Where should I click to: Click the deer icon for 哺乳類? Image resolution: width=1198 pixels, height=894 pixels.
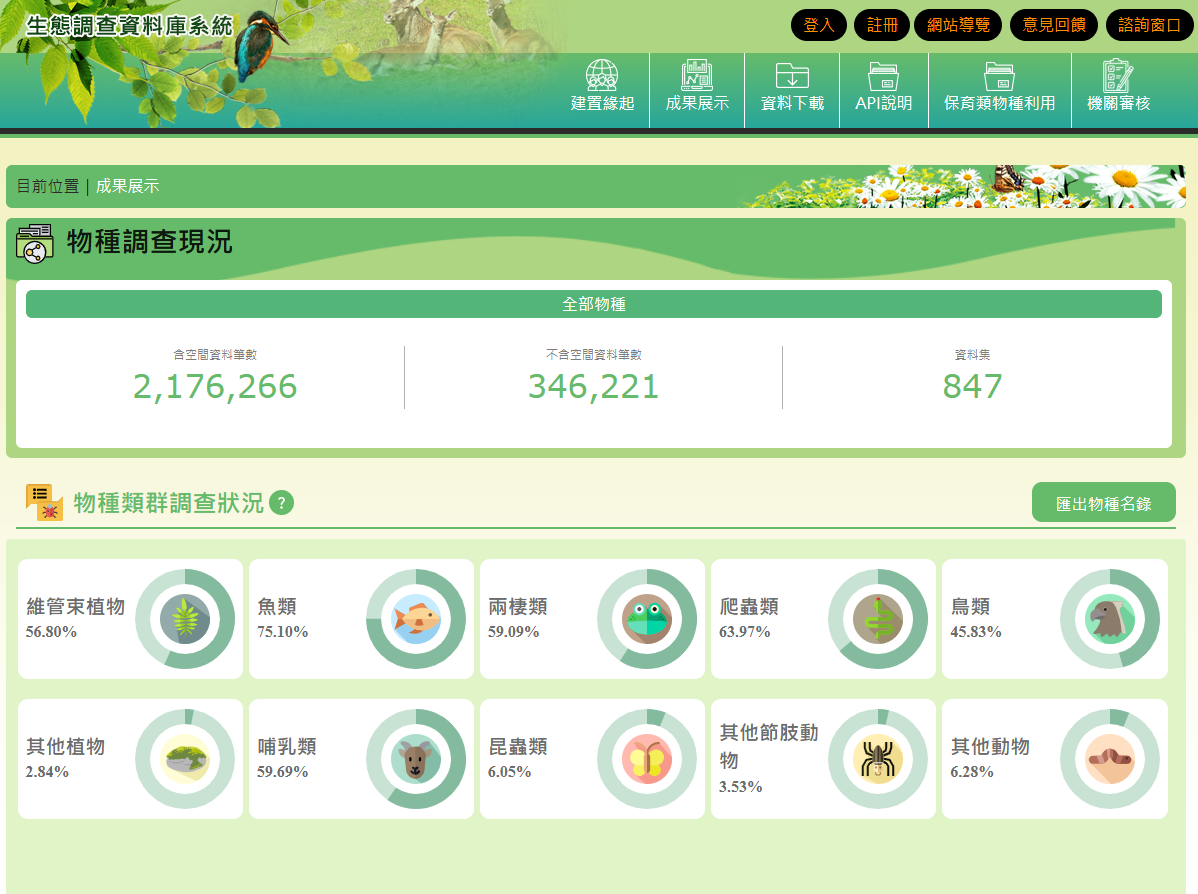tap(416, 759)
